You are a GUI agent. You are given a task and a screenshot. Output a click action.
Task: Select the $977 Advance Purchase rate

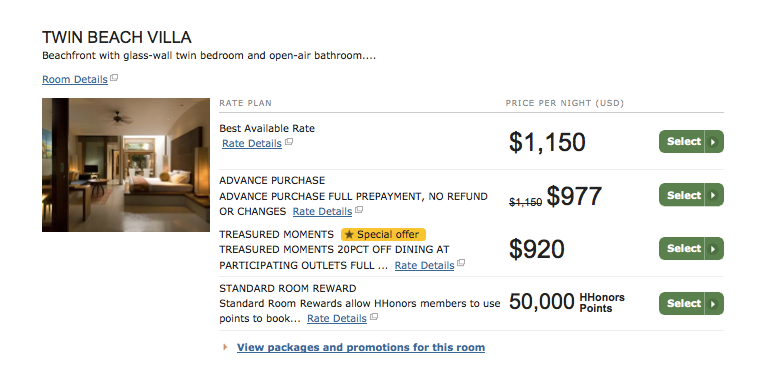[691, 195]
